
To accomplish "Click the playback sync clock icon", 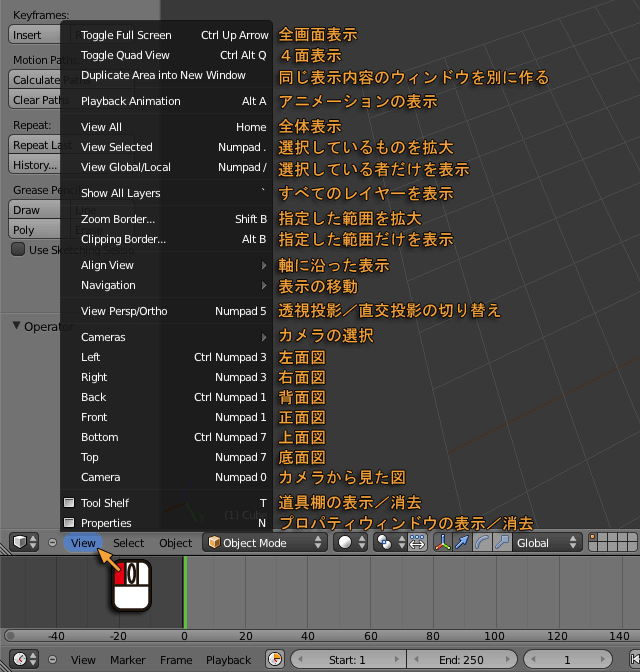I will pyautogui.click(x=275, y=659).
